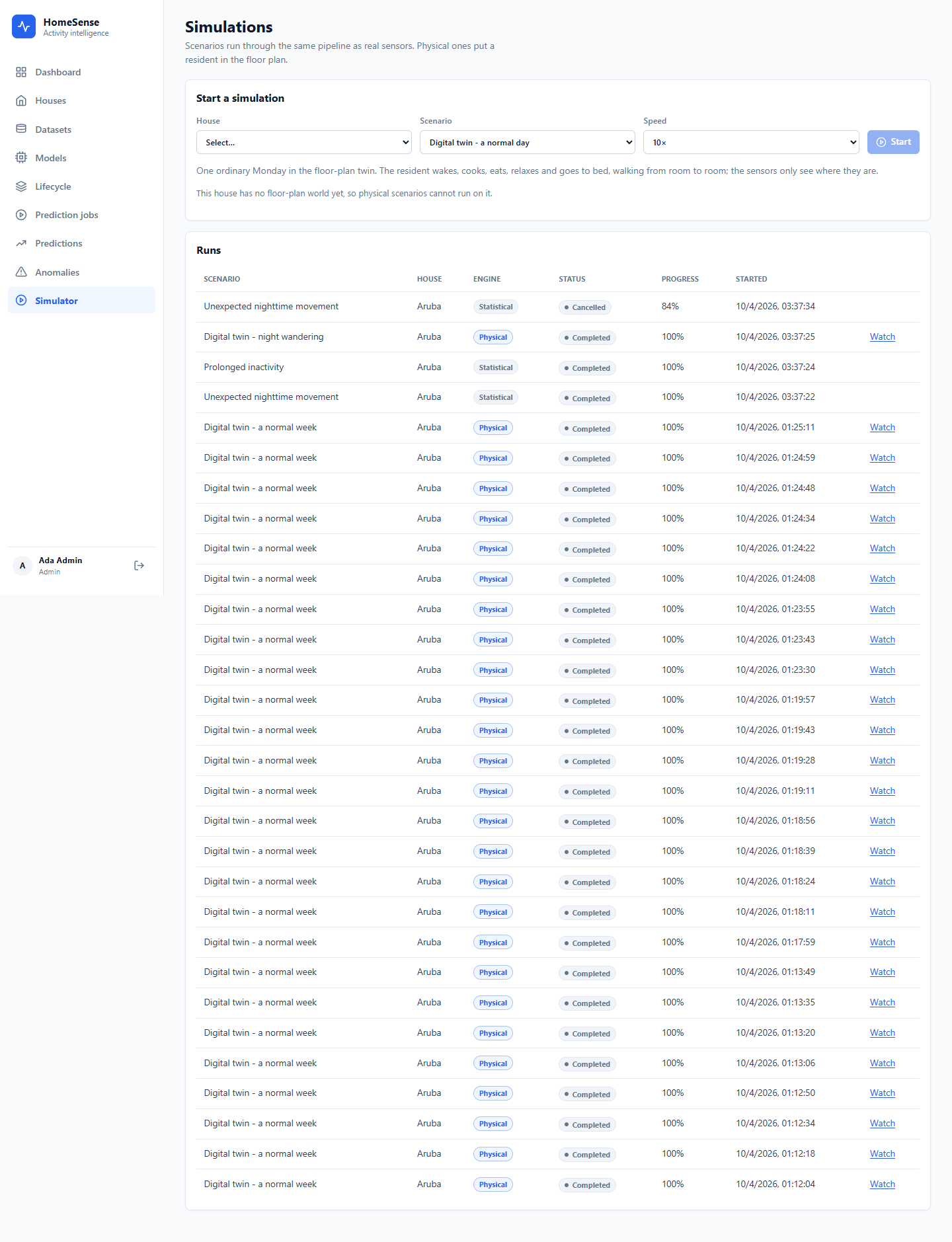
Task: Watch the run started at 01:12:04
Action: point(882,1184)
